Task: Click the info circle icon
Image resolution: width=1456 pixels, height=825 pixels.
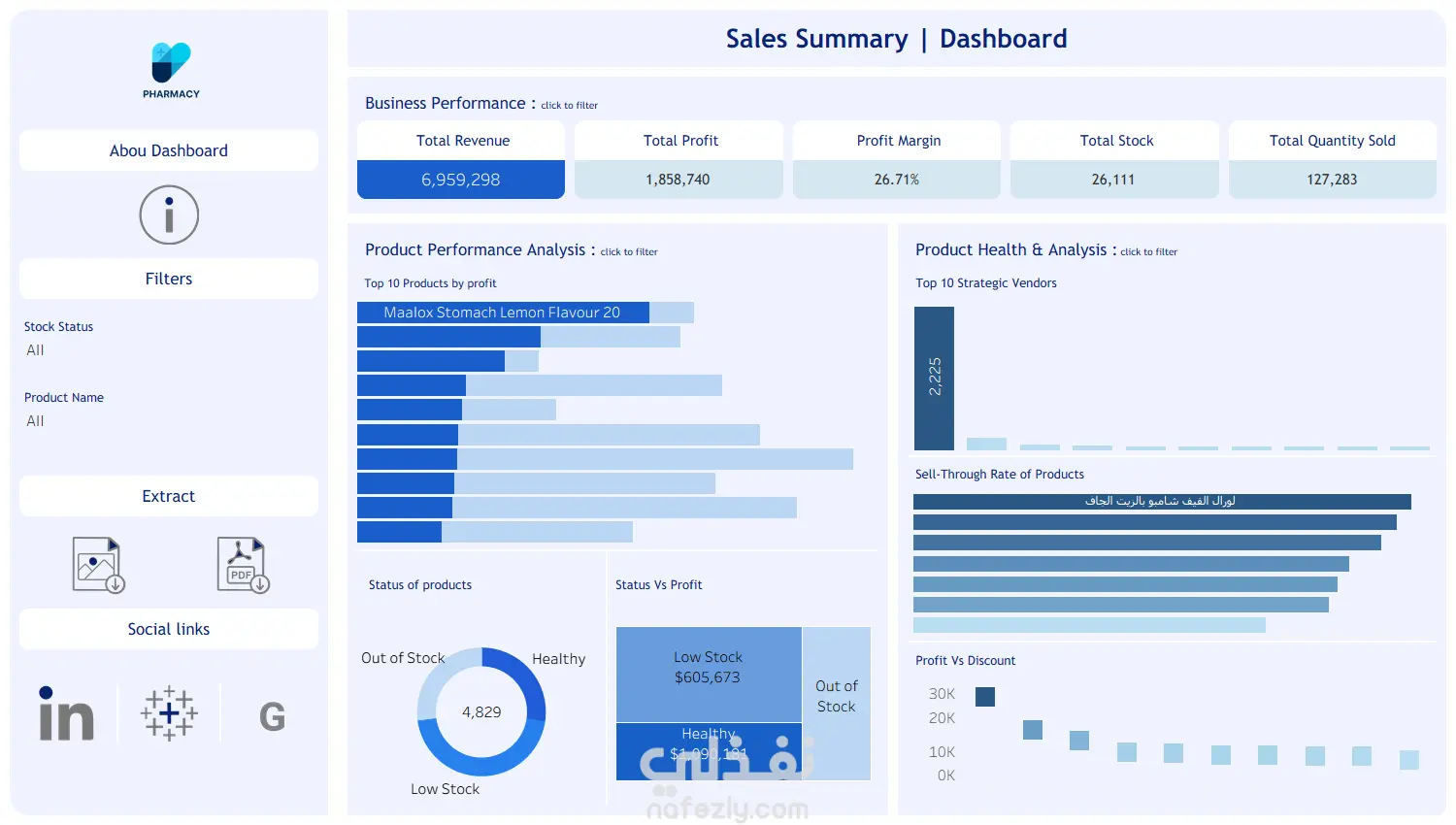Action: click(169, 214)
